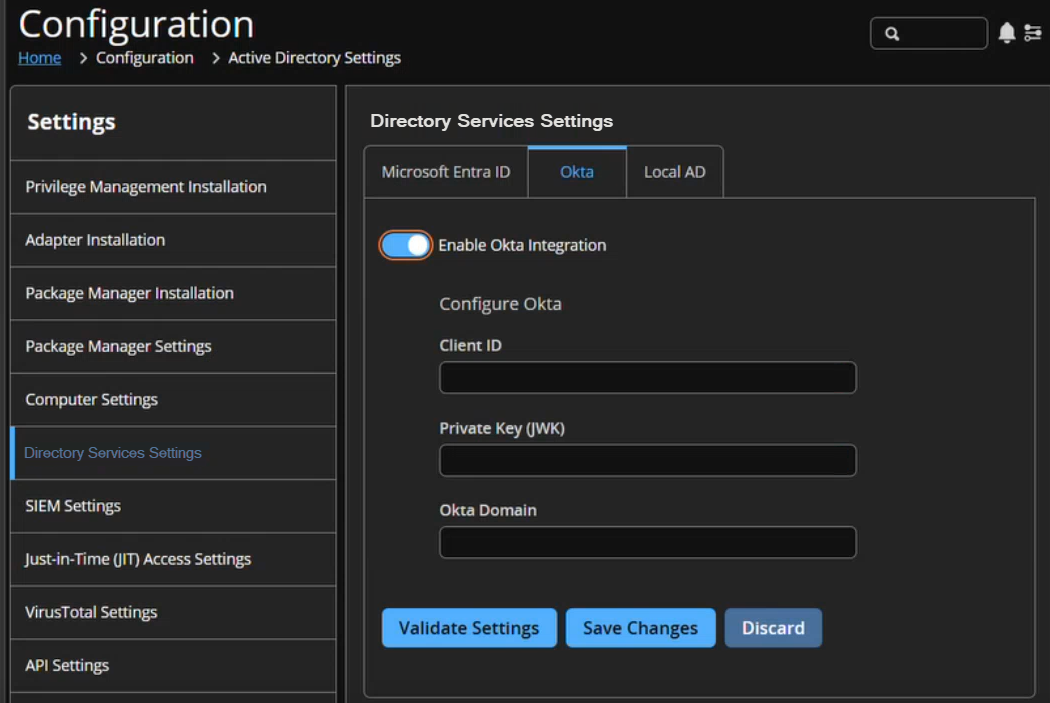1050x703 pixels.
Task: Open API Settings
Action: click(x=173, y=666)
